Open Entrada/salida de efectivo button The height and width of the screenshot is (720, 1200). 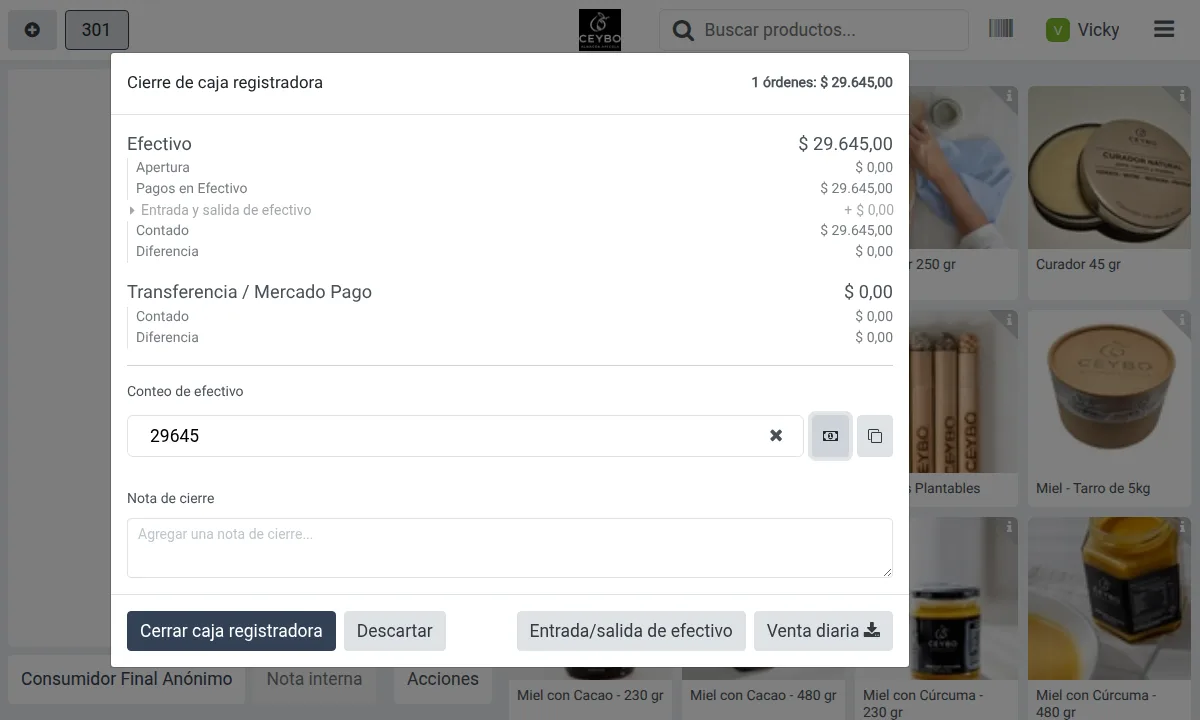631,631
